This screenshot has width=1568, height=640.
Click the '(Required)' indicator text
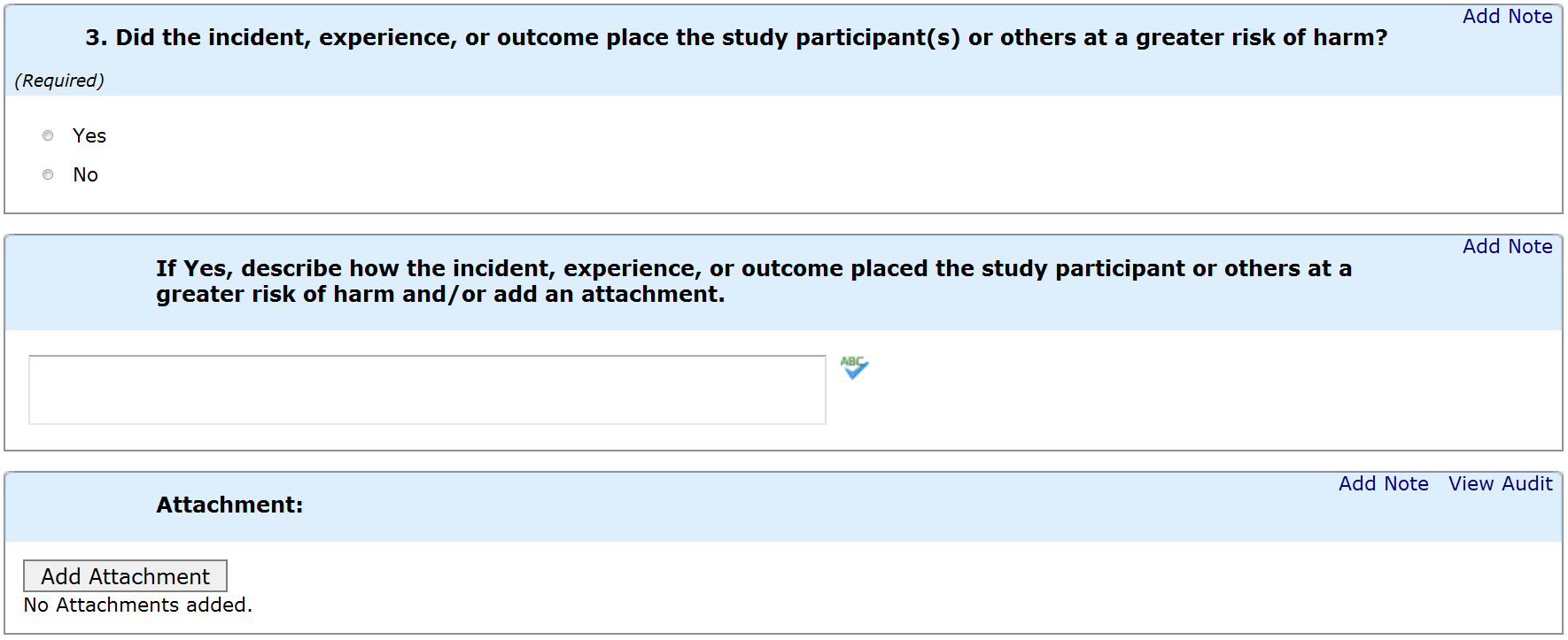pos(59,81)
